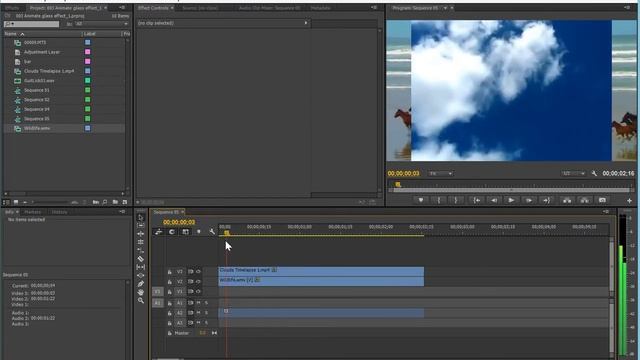Select the Hand tool

(x=141, y=292)
